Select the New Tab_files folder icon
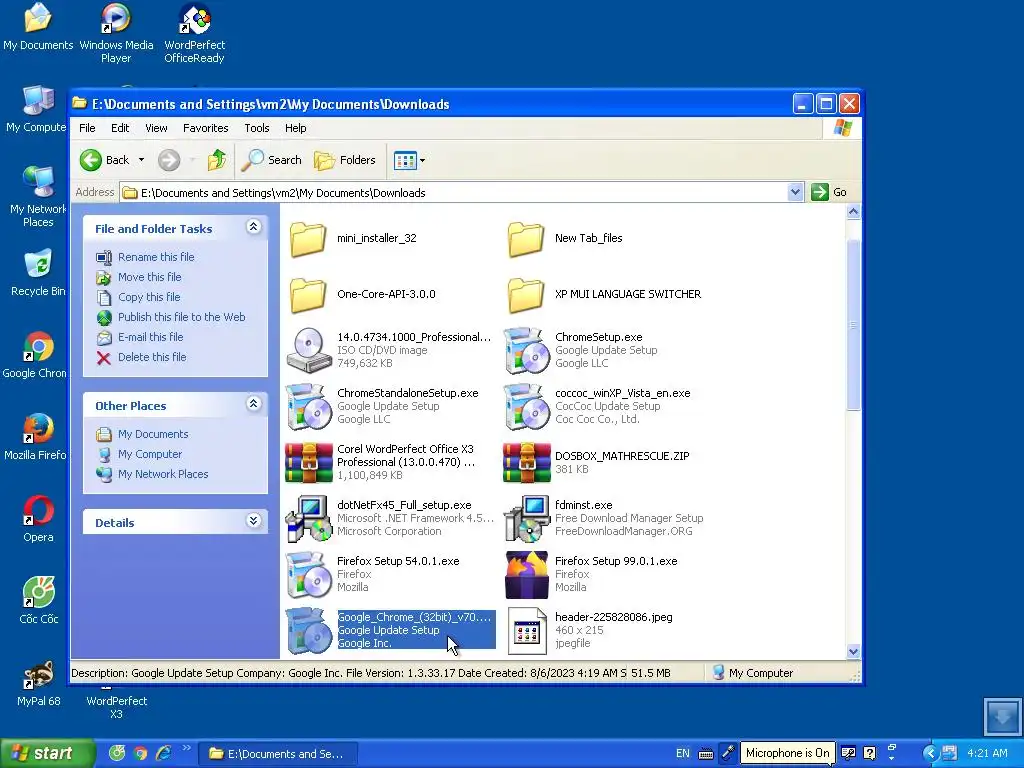This screenshot has width=1024, height=768. point(526,238)
